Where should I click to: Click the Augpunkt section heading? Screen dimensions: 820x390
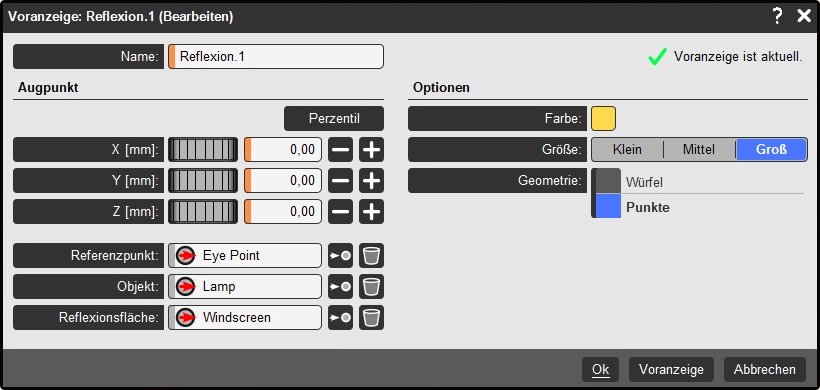tap(48, 87)
